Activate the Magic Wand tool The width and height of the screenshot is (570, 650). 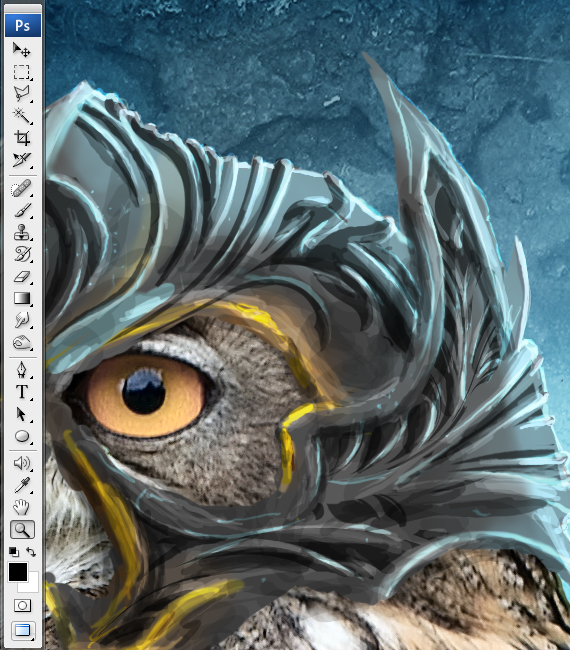coord(22,116)
